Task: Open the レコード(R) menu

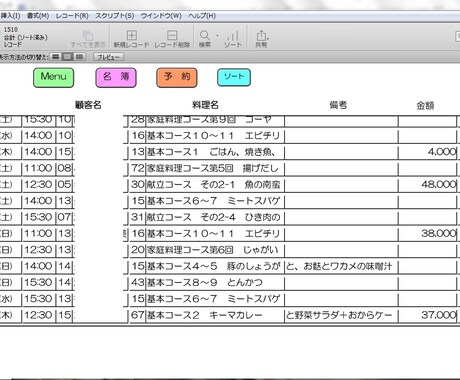Action: [x=72, y=16]
